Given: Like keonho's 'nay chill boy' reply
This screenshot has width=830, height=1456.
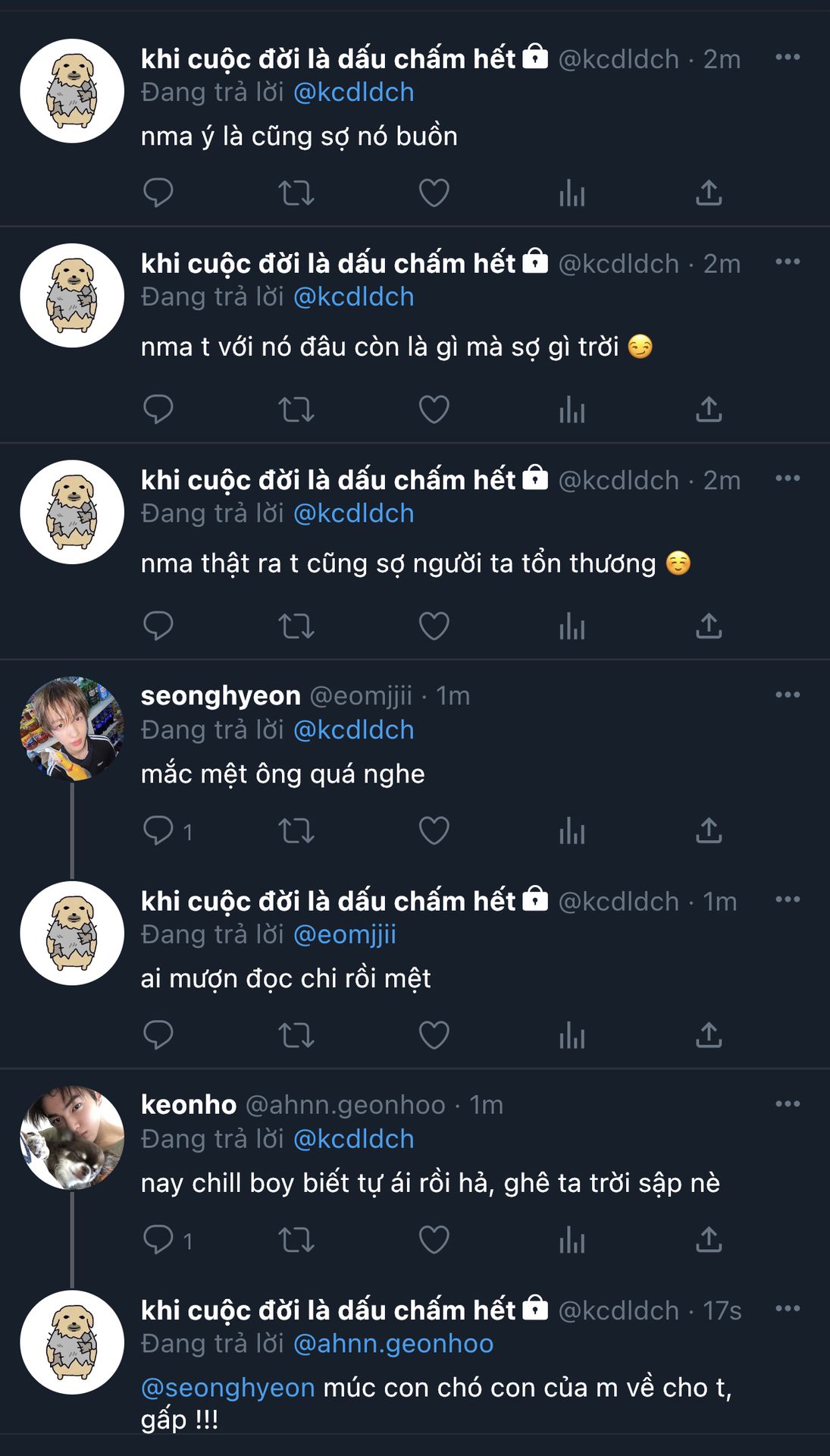Looking at the screenshot, I should tap(434, 1240).
